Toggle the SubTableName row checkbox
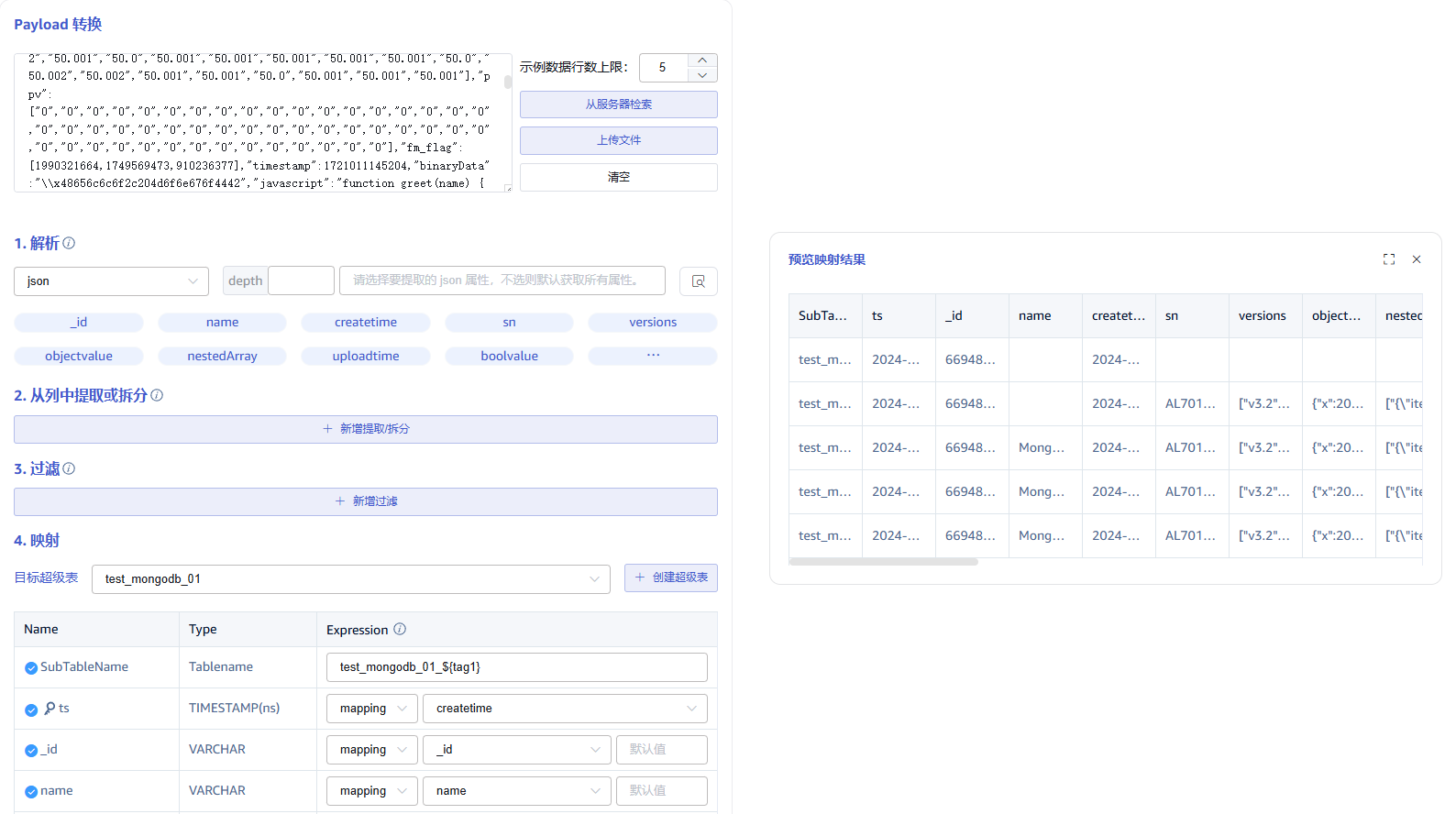The height and width of the screenshot is (814, 1456). tap(31, 668)
